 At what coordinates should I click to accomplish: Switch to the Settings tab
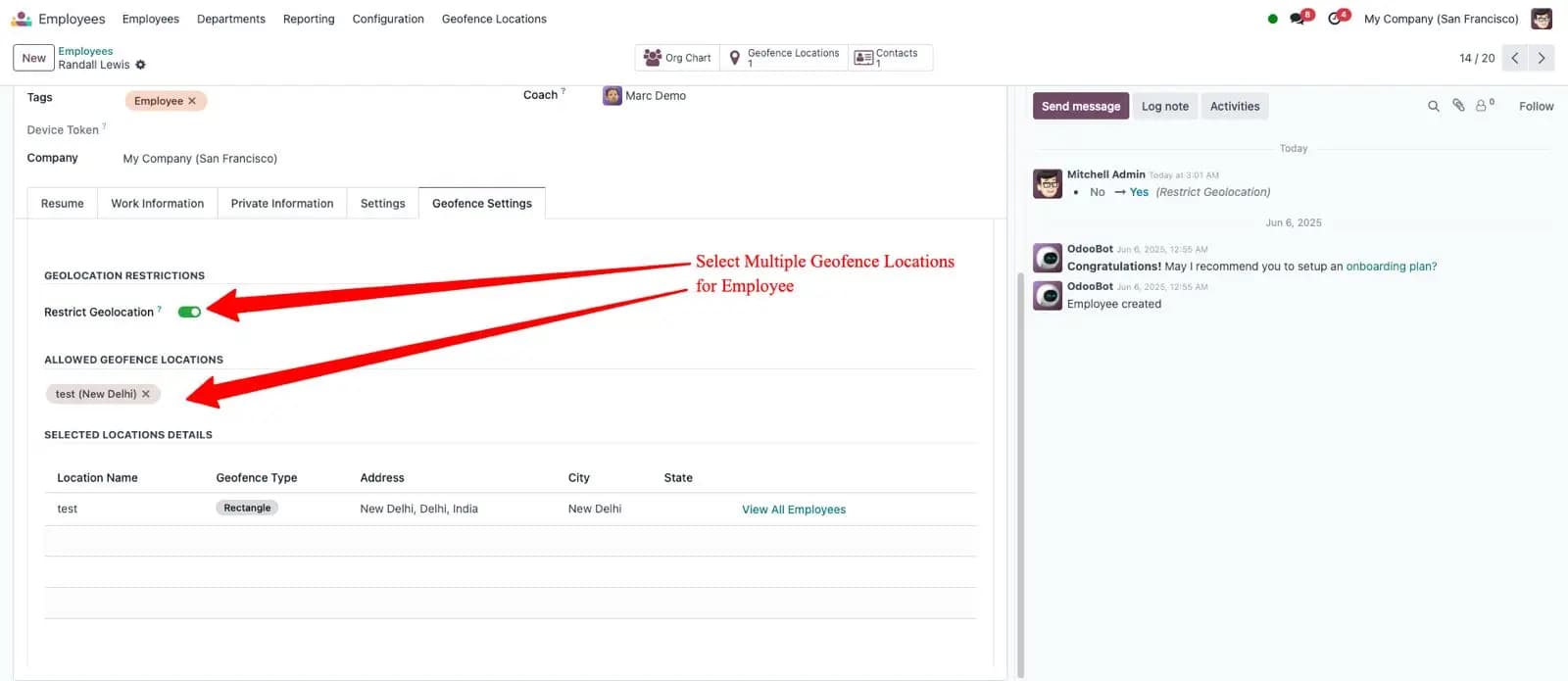383,203
